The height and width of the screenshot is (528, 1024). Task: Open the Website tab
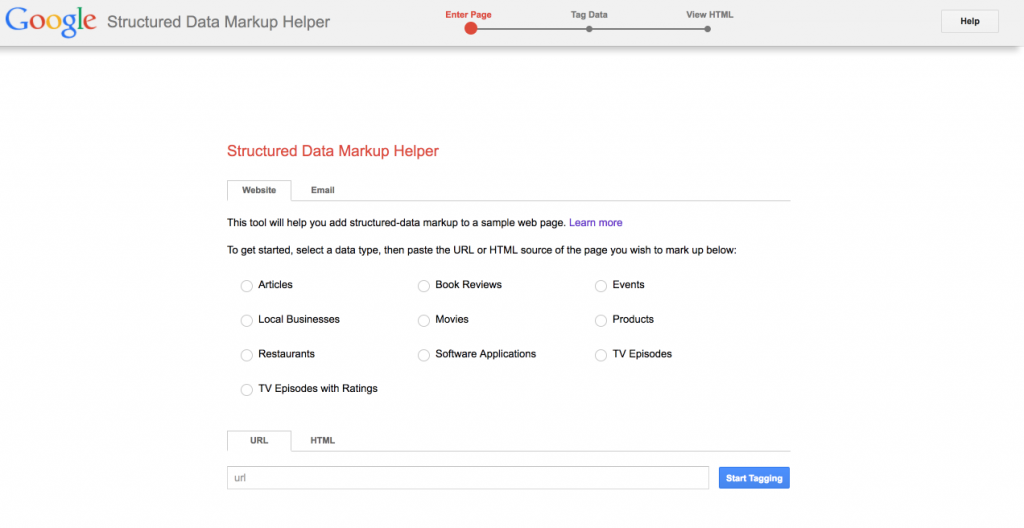(x=259, y=190)
